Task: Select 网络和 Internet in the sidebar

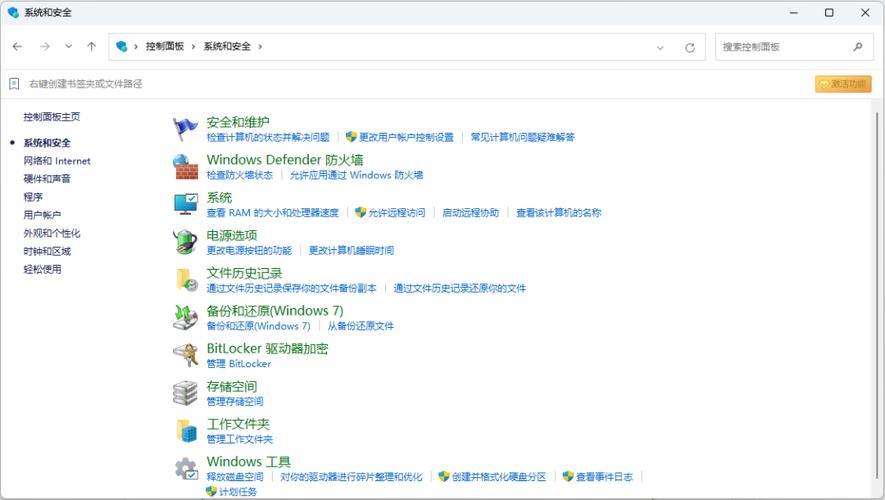Action: coord(57,161)
